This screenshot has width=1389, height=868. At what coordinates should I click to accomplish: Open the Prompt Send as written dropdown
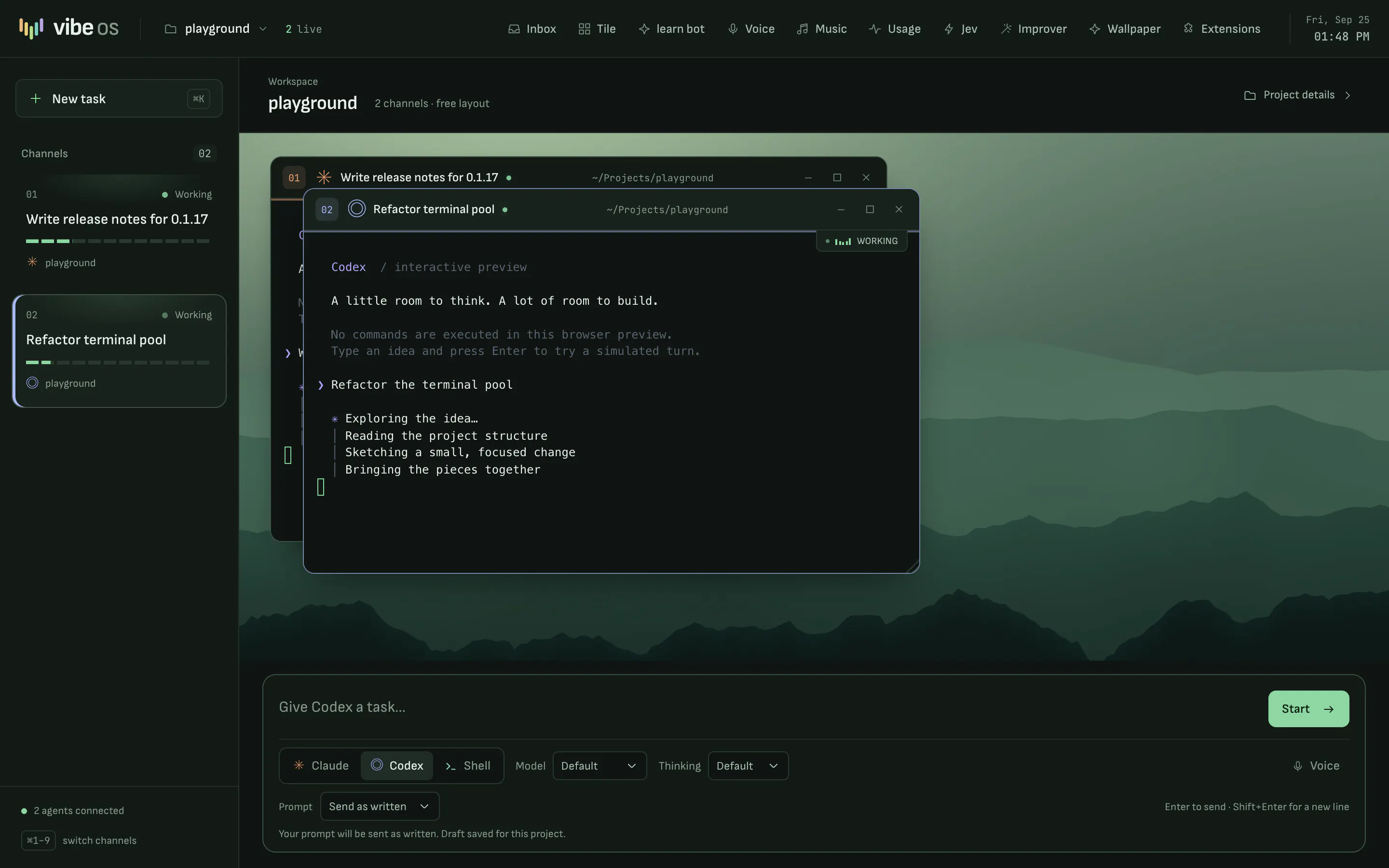pos(380,807)
